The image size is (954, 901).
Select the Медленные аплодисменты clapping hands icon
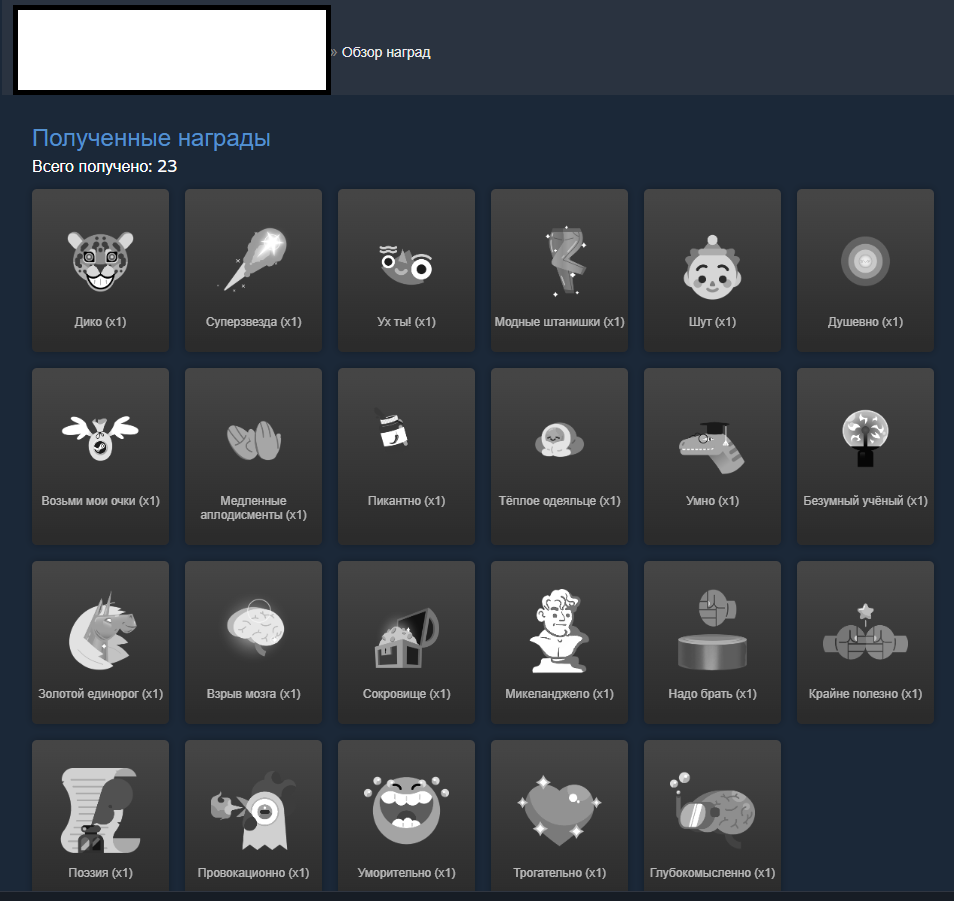tap(253, 441)
